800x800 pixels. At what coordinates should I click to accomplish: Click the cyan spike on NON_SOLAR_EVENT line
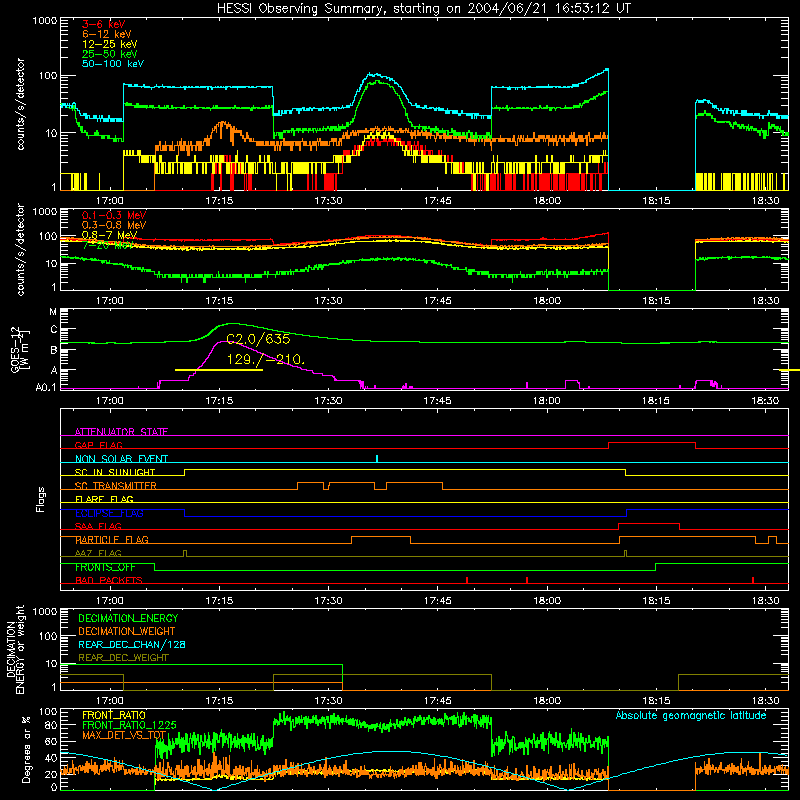[377, 458]
